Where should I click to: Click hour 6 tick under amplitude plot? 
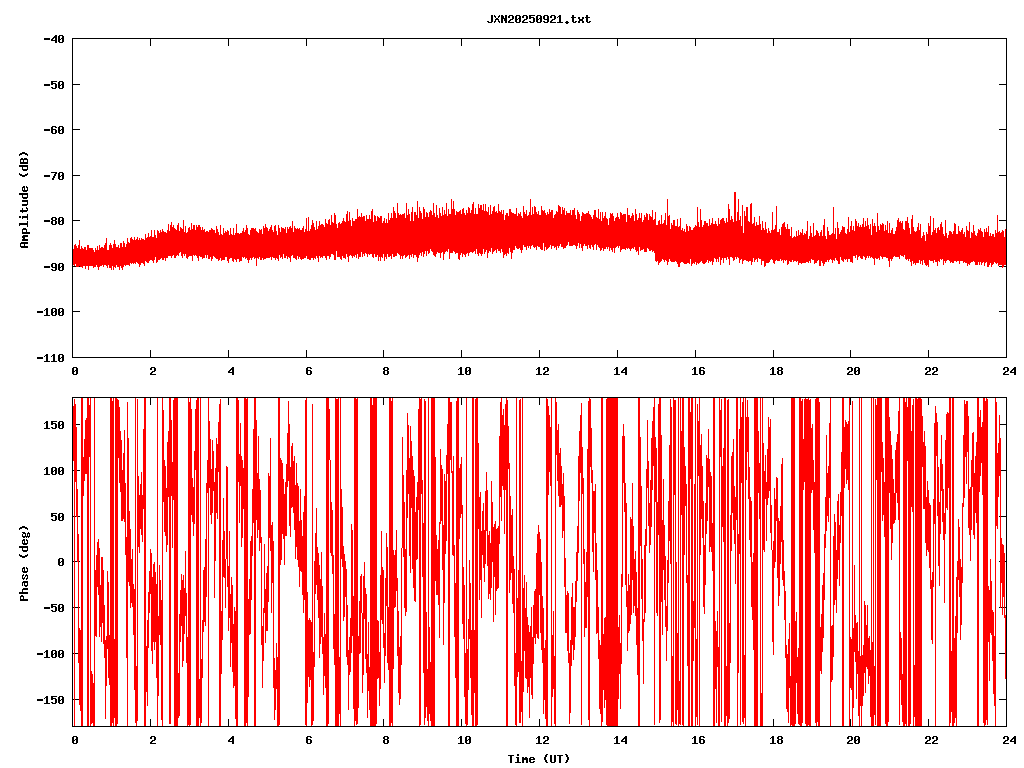tap(307, 370)
